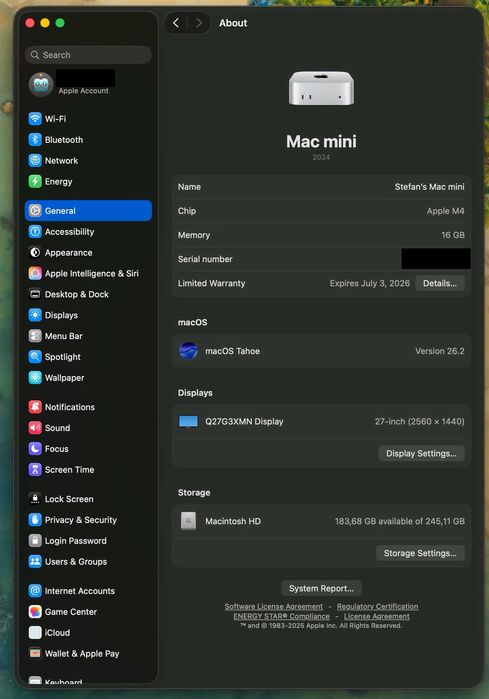Open Bluetooth icon in sidebar
Viewport: 489px width, 699px height.
pos(35,140)
